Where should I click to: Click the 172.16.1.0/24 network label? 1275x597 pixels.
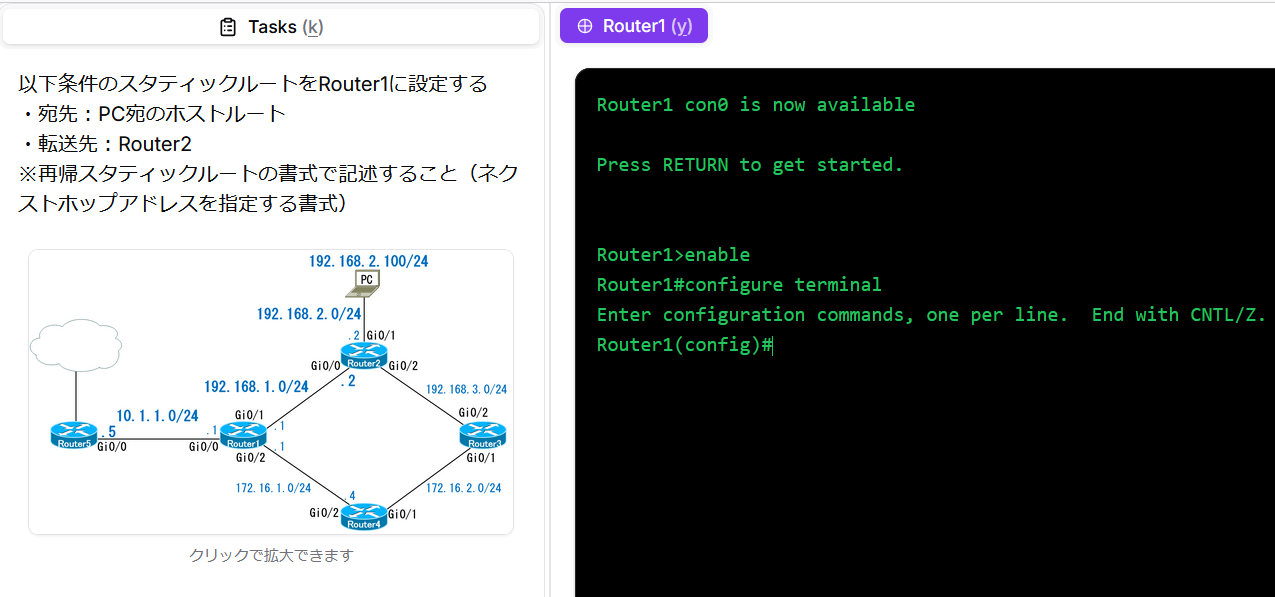point(273,488)
